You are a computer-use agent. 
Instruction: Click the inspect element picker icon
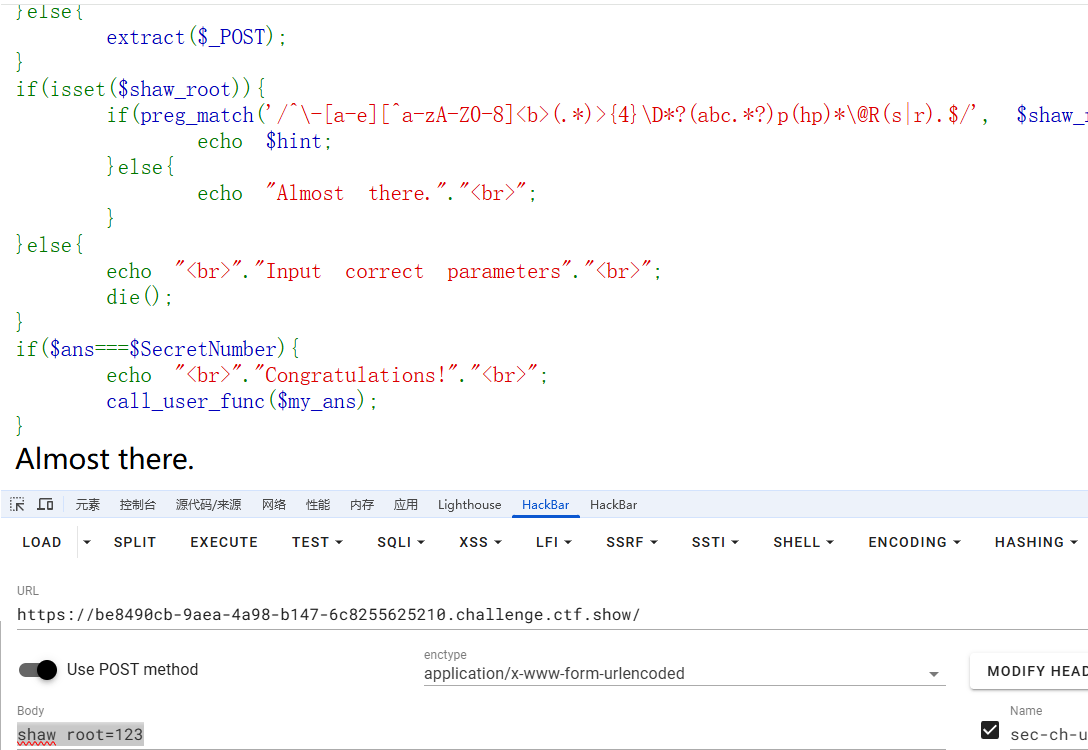(x=18, y=505)
